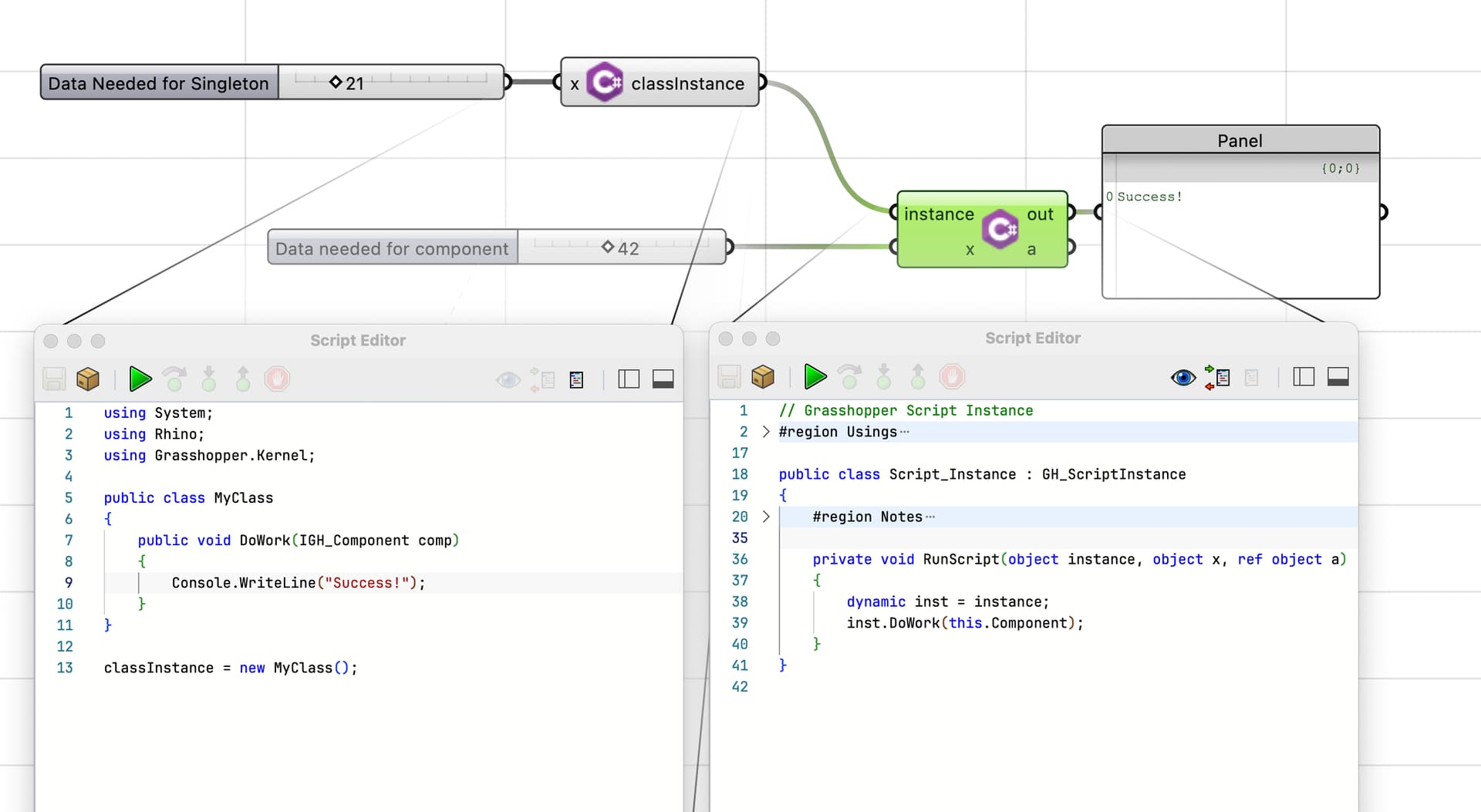The width and height of the screenshot is (1481, 812).
Task: Click the '// Grasshopper Script Instance' comment line
Action: [x=906, y=411]
